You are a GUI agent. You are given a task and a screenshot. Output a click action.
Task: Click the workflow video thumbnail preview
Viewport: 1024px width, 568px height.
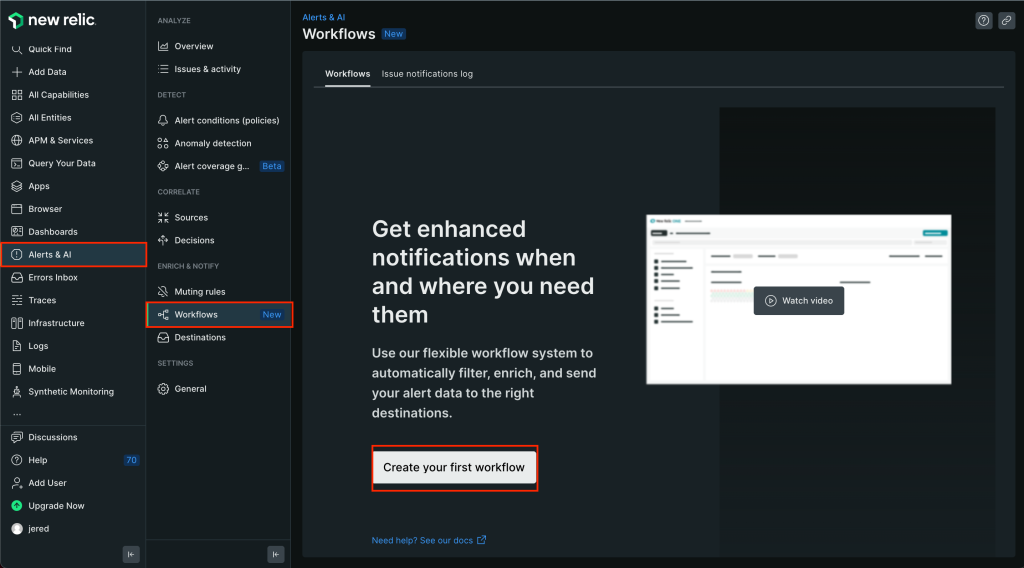pyautogui.click(x=799, y=300)
